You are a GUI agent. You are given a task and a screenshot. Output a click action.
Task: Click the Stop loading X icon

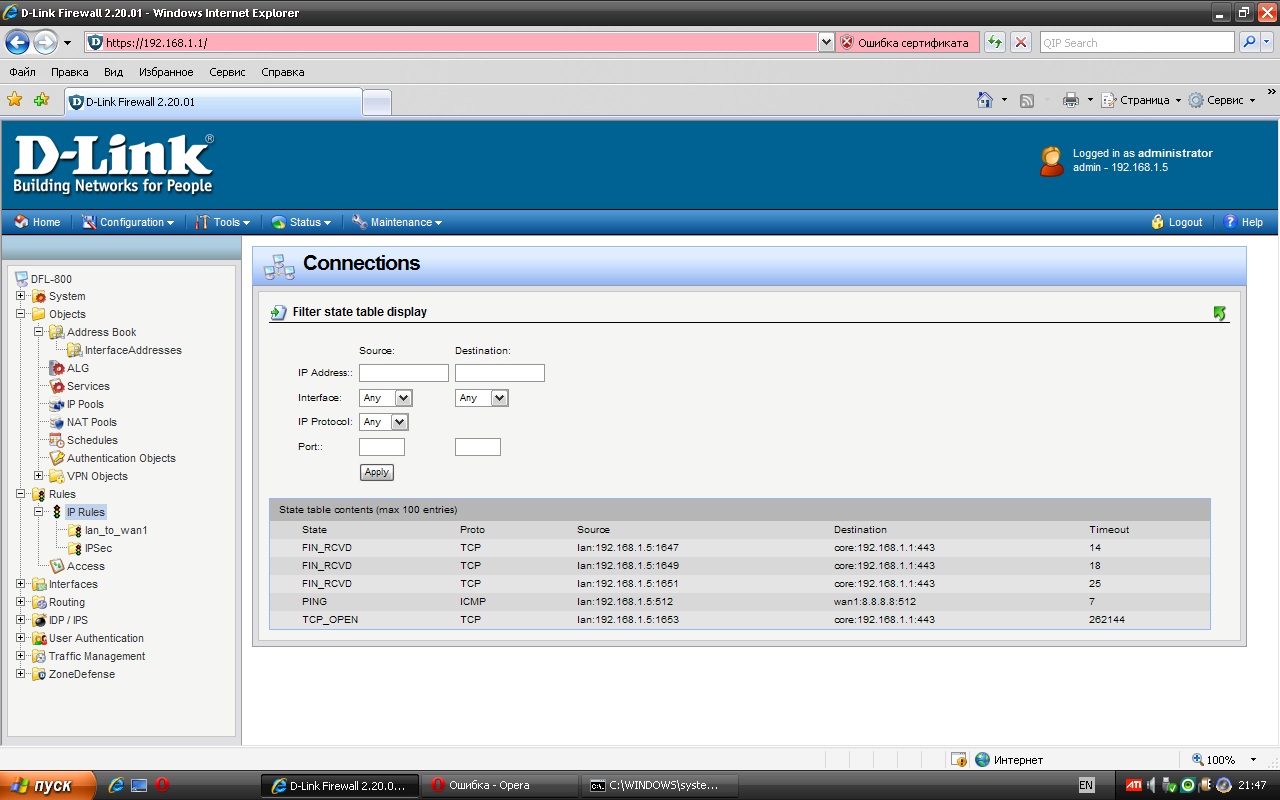tap(1021, 42)
